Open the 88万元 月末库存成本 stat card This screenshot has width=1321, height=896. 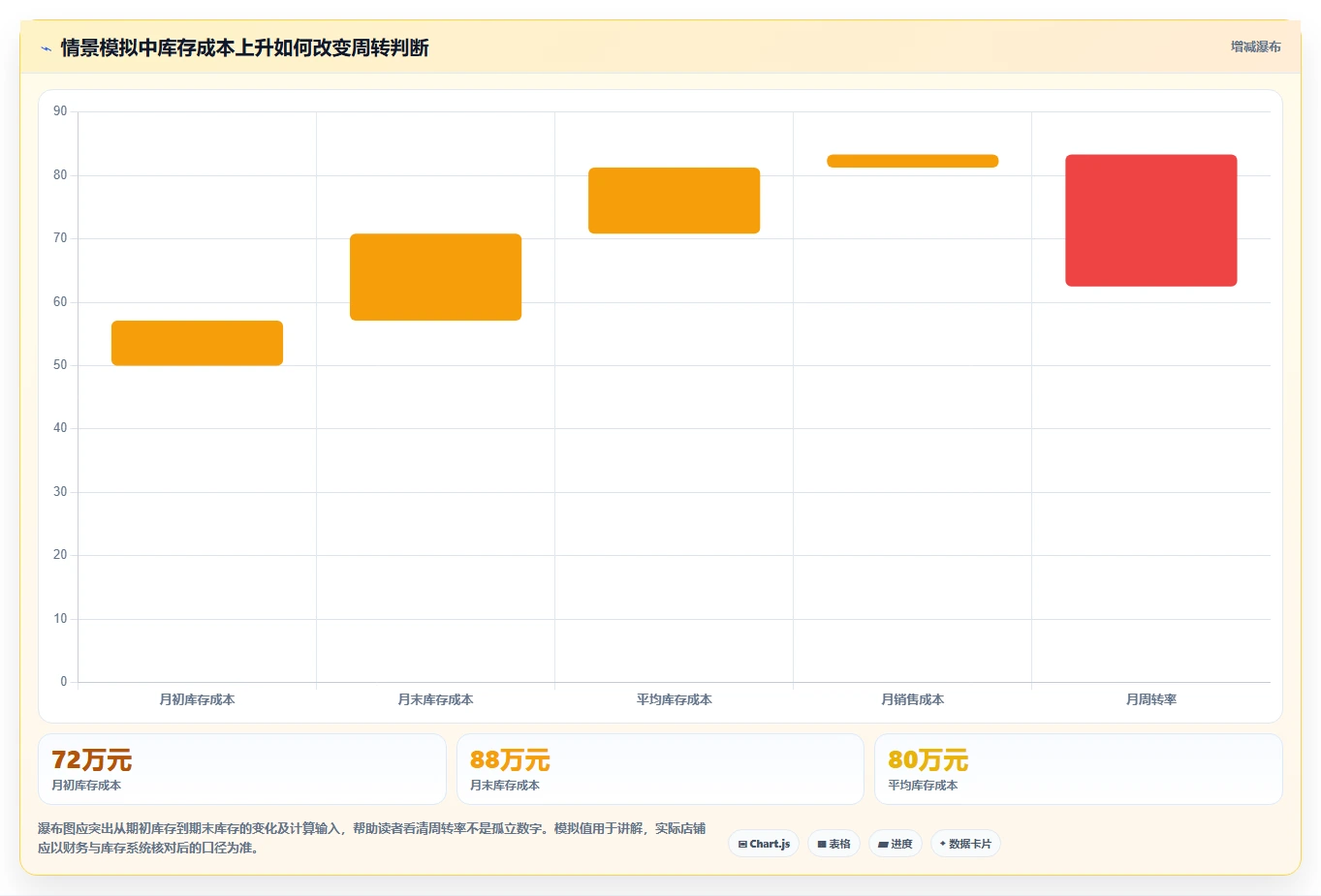click(660, 769)
